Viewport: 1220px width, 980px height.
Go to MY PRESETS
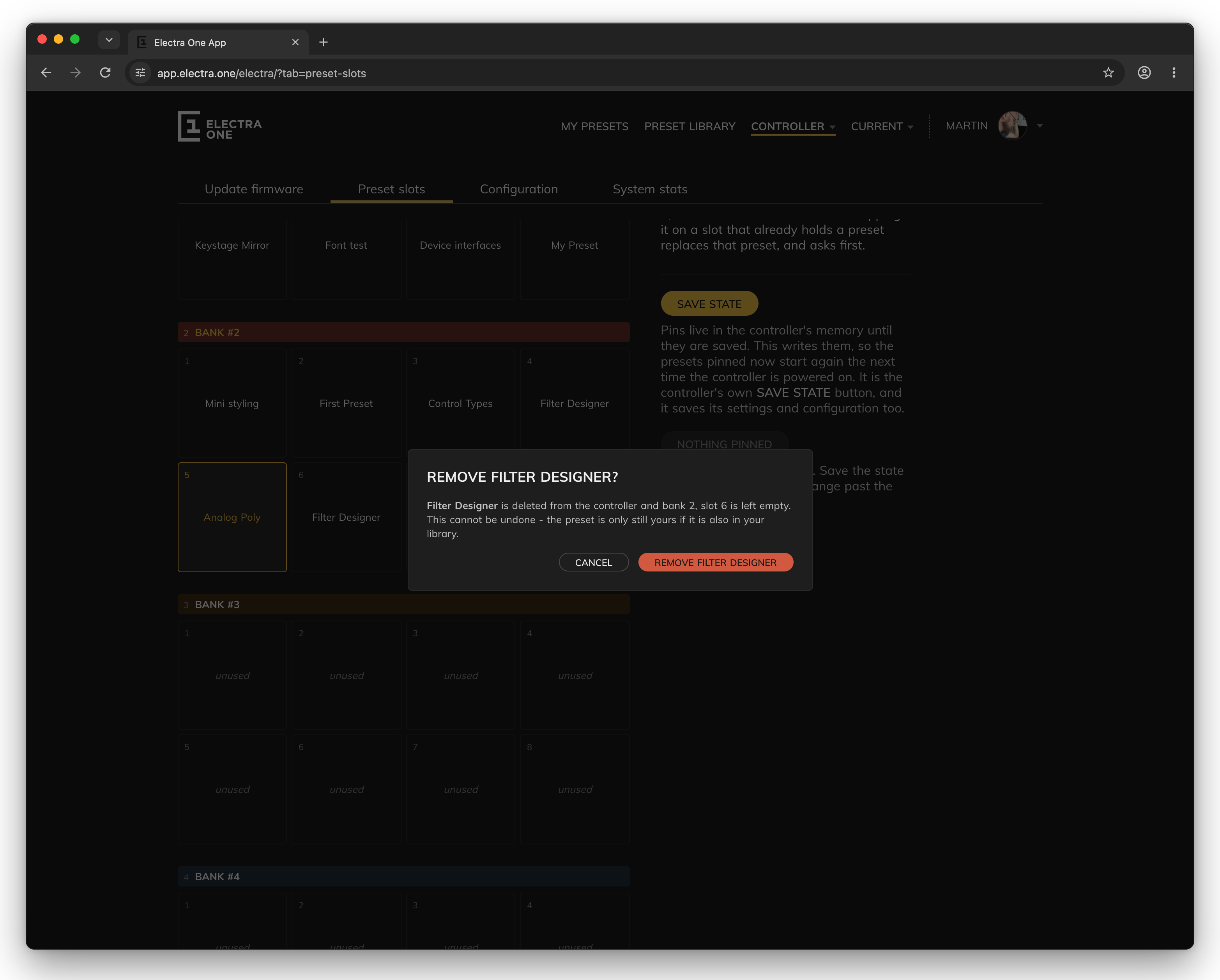coord(595,127)
